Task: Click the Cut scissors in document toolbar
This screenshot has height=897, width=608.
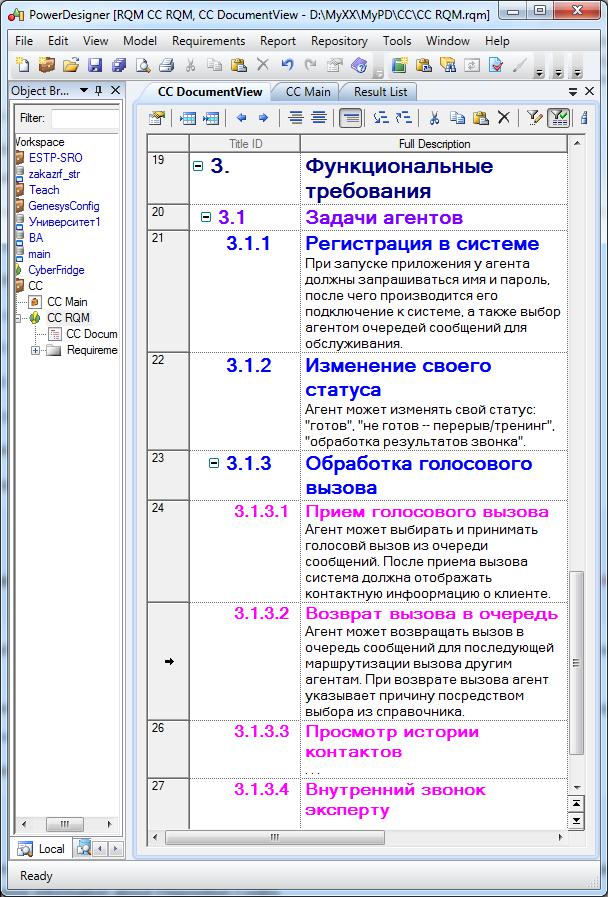Action: [x=434, y=118]
